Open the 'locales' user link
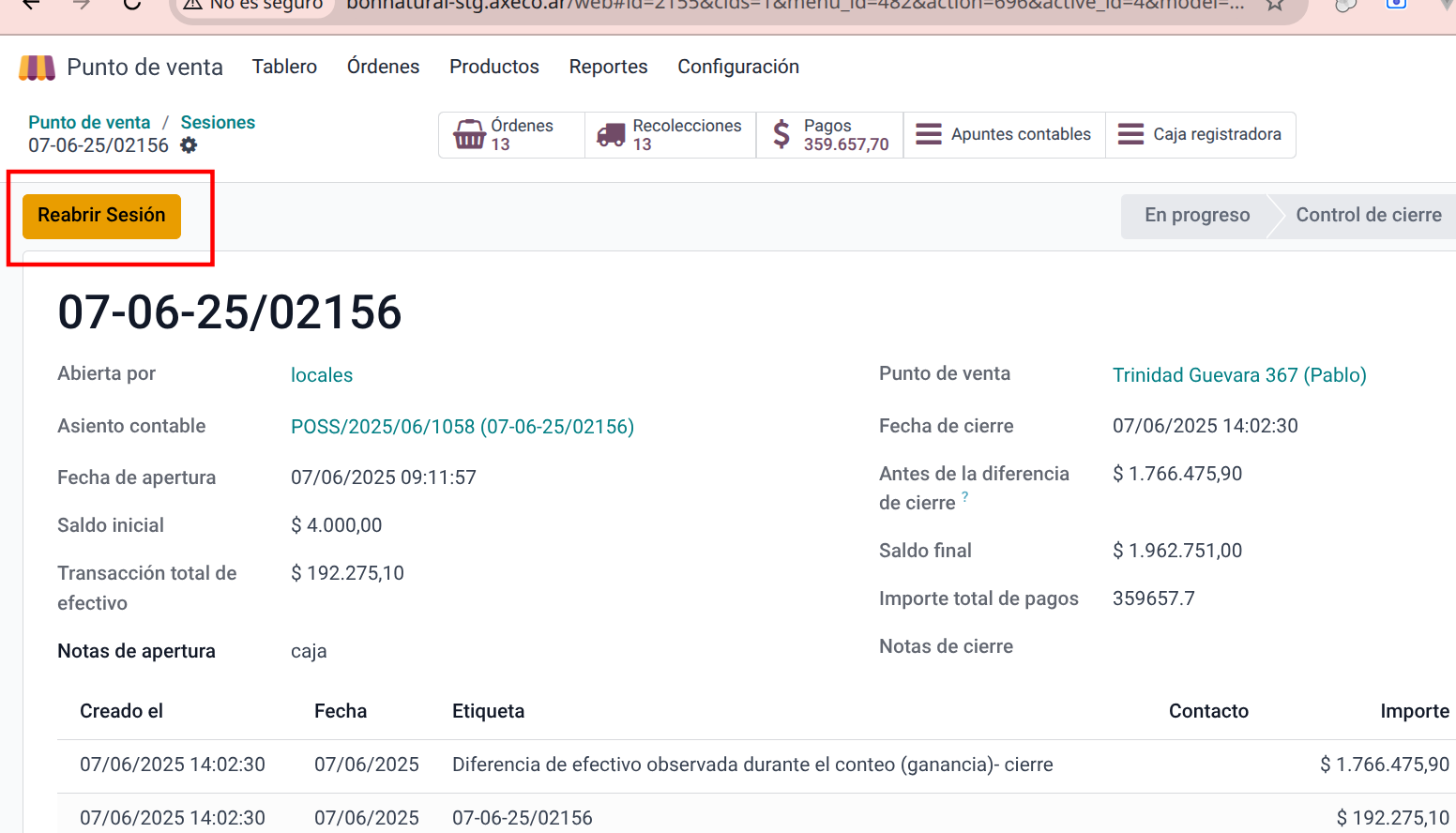The width and height of the screenshot is (1456, 833). (x=322, y=375)
